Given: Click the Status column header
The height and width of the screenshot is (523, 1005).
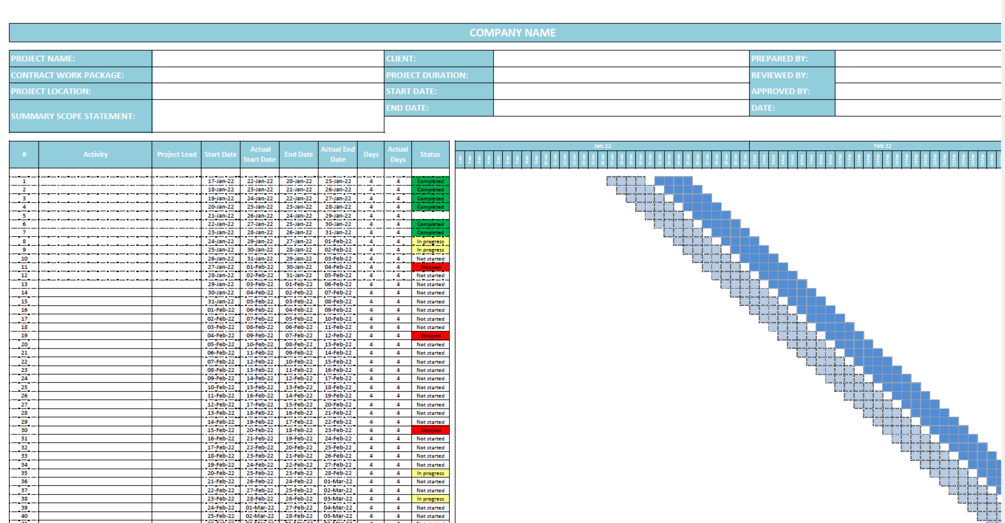Looking at the screenshot, I should click(x=430, y=154).
